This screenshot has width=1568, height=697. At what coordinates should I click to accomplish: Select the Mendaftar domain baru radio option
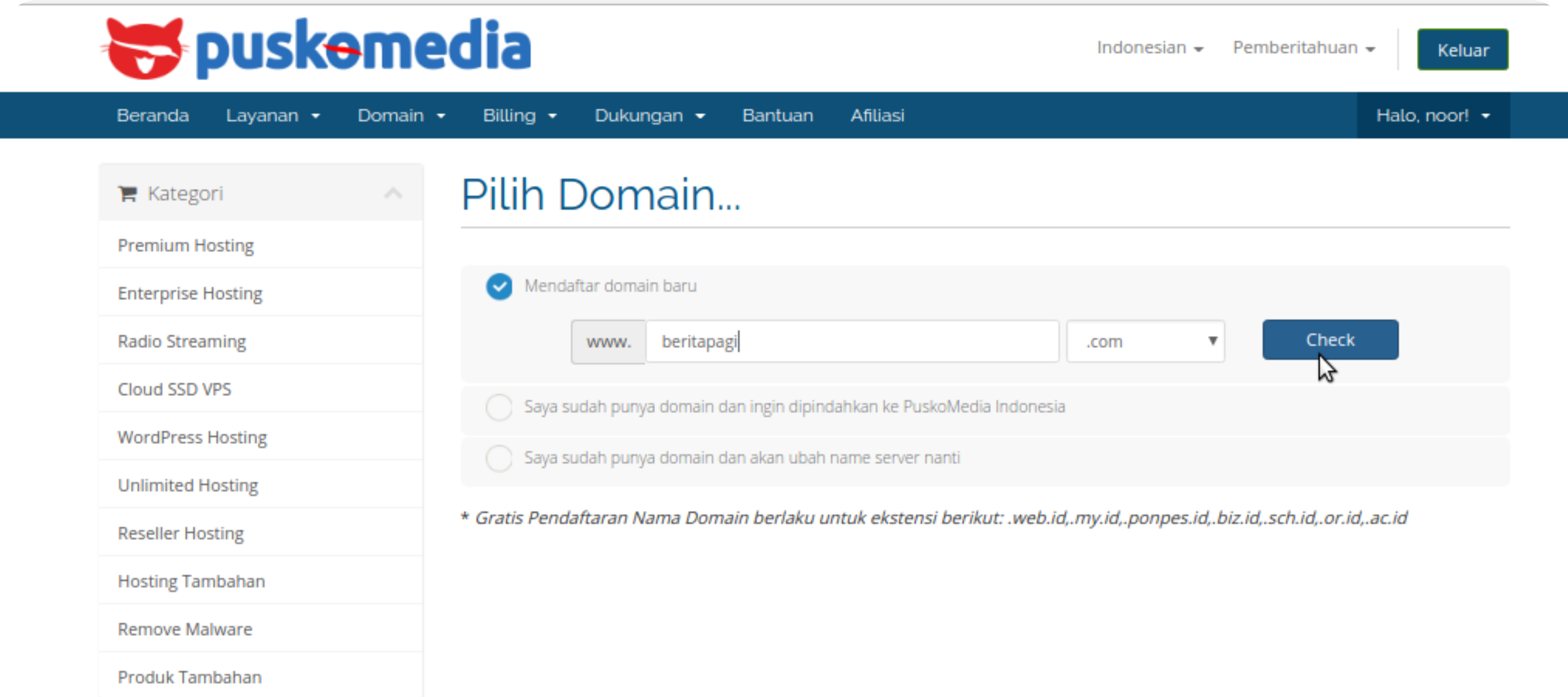tap(499, 286)
